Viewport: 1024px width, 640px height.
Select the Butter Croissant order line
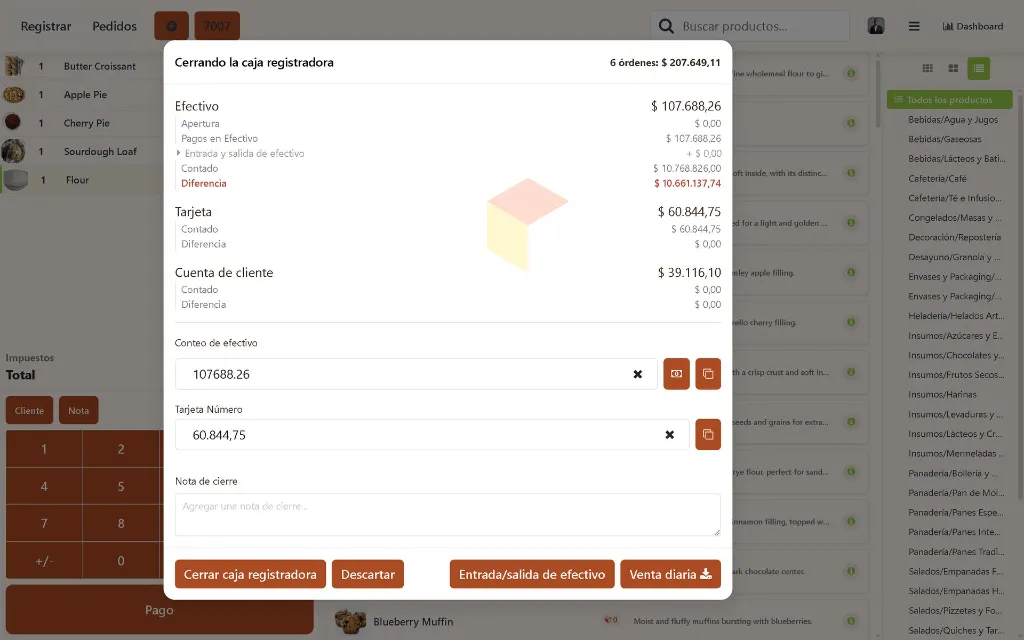coord(82,66)
